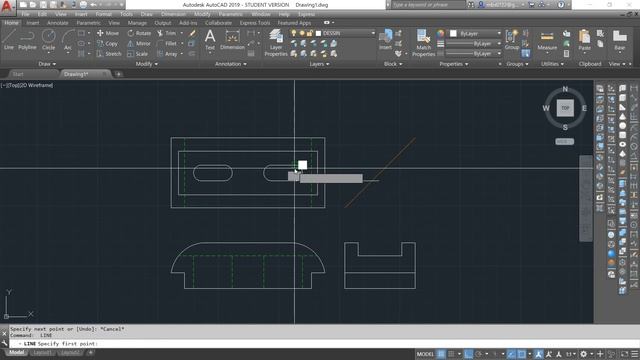Click the white object color swatch
Screen dimensions: 640x360
[x=453, y=33]
